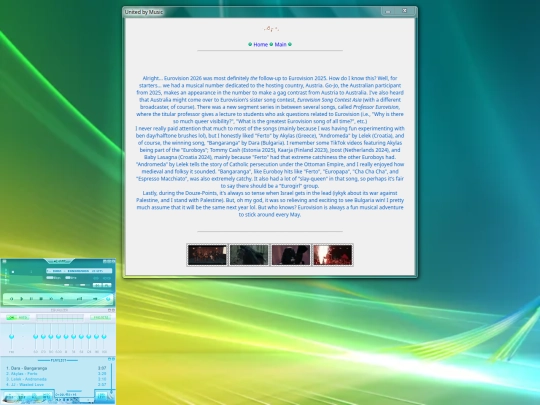540x405 pixels.
Task: Click the 1K equalizer band slider
Action: [66, 336]
